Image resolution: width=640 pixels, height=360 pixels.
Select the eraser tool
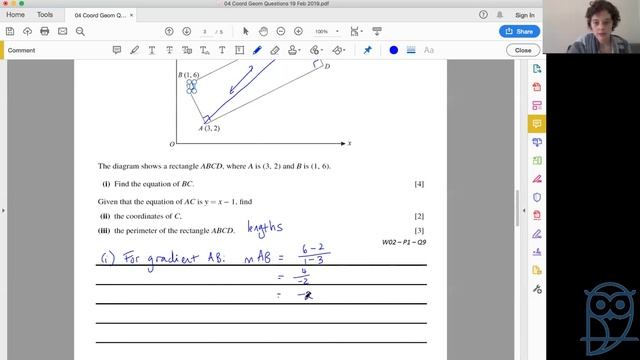click(275, 50)
